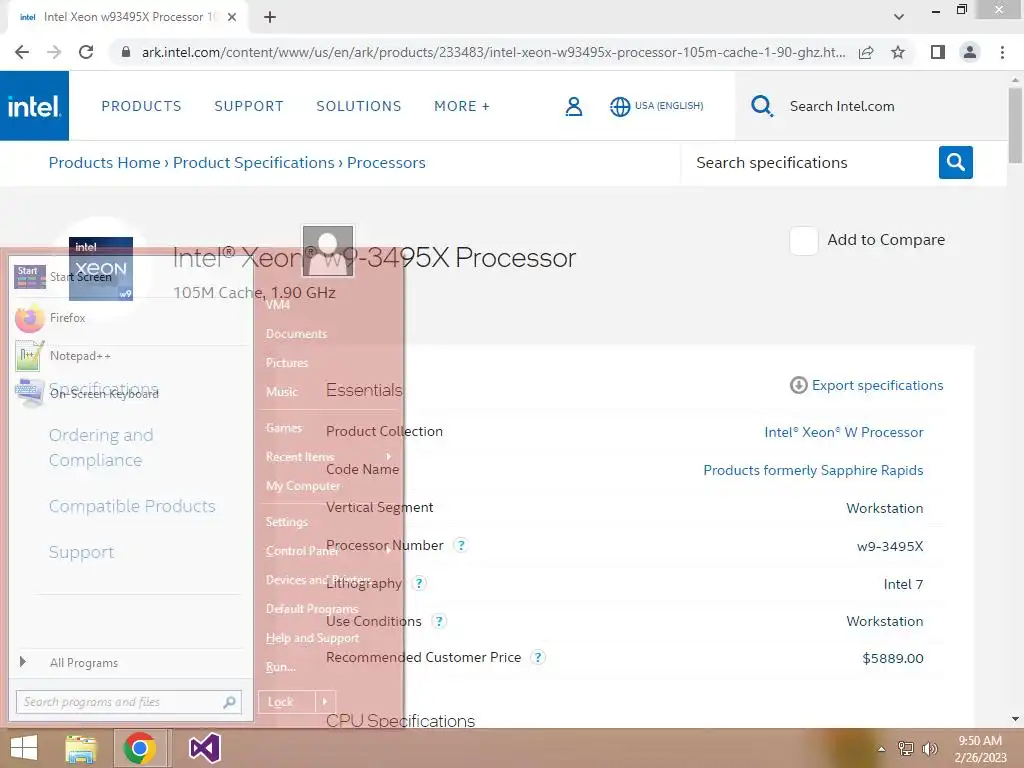Viewport: 1024px width, 768px height.
Task: Open Recommended Customer Price help icon
Action: (537, 657)
